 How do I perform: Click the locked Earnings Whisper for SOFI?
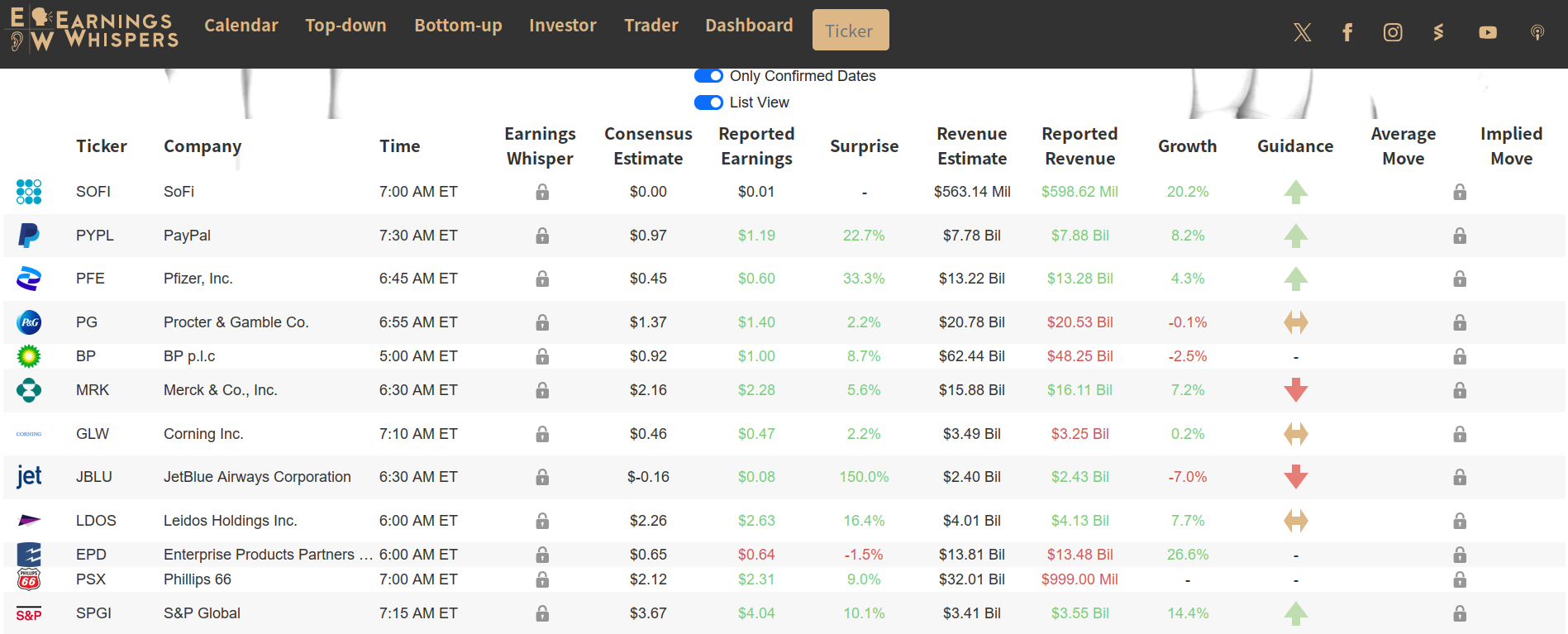(x=542, y=192)
